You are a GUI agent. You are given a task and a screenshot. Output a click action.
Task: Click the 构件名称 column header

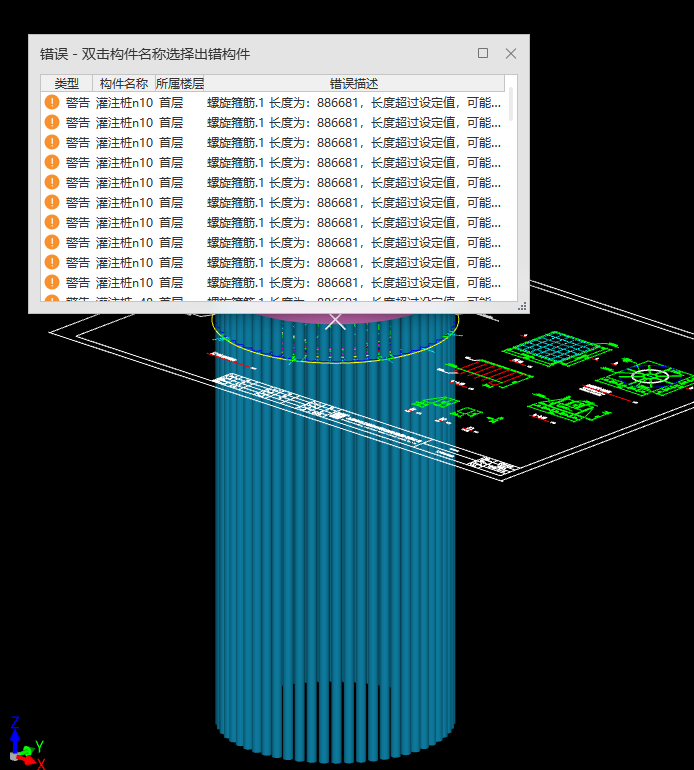click(x=124, y=83)
